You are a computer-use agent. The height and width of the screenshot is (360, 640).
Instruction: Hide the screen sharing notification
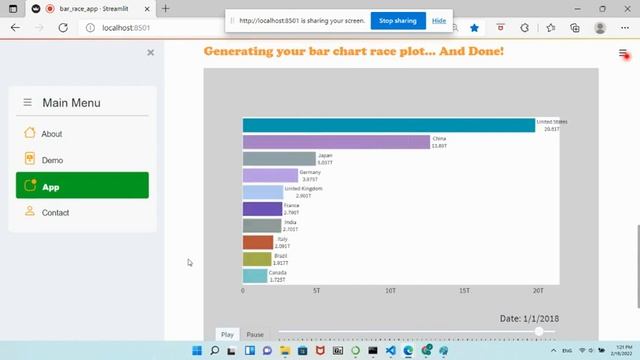click(439, 21)
